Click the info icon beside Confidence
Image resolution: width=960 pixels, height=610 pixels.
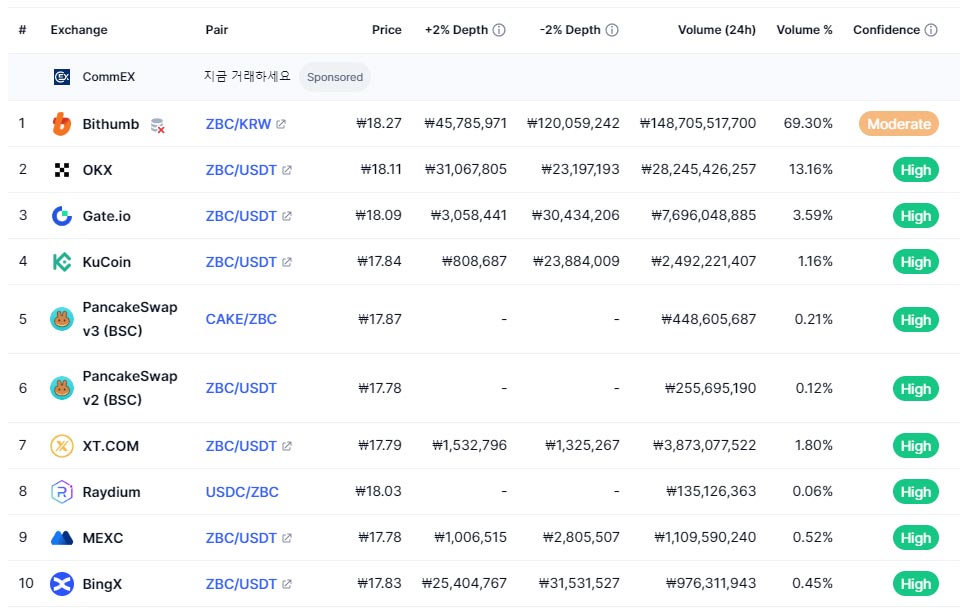click(x=931, y=30)
